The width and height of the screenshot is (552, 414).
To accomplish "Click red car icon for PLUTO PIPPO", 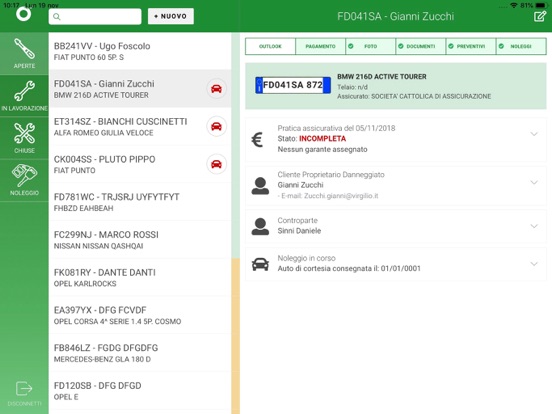I will (x=216, y=164).
